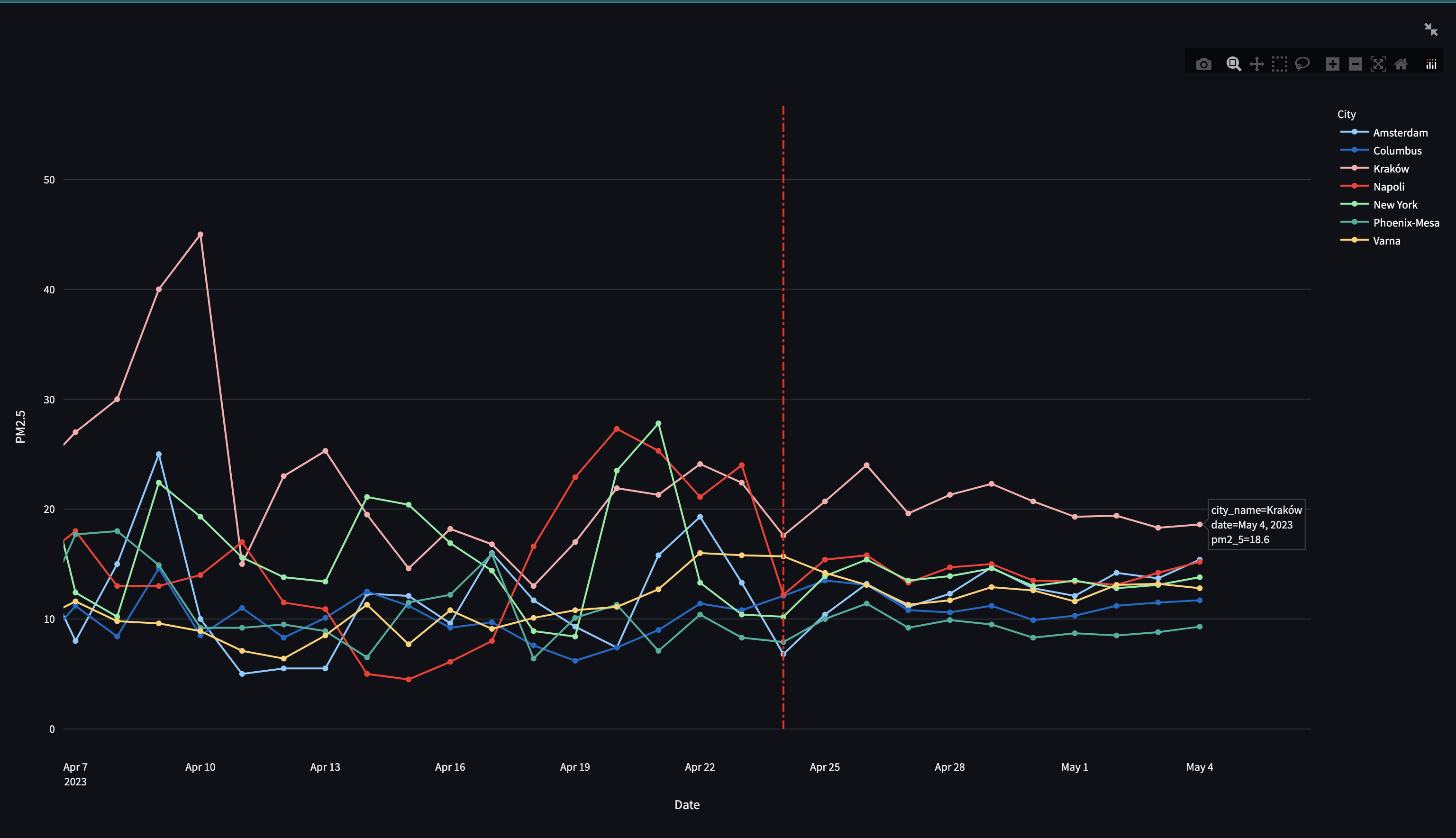Reset axes with the home icon

coord(1401,64)
